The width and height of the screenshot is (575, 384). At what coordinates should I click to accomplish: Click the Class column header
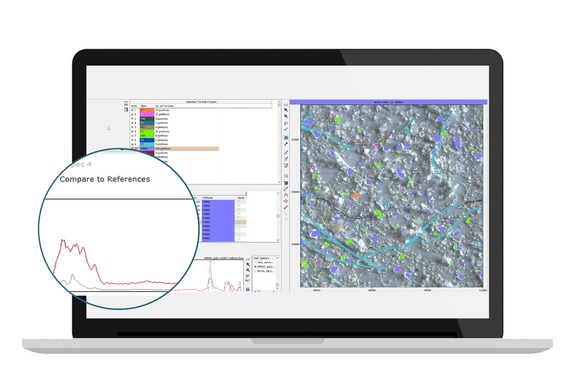pos(144,106)
